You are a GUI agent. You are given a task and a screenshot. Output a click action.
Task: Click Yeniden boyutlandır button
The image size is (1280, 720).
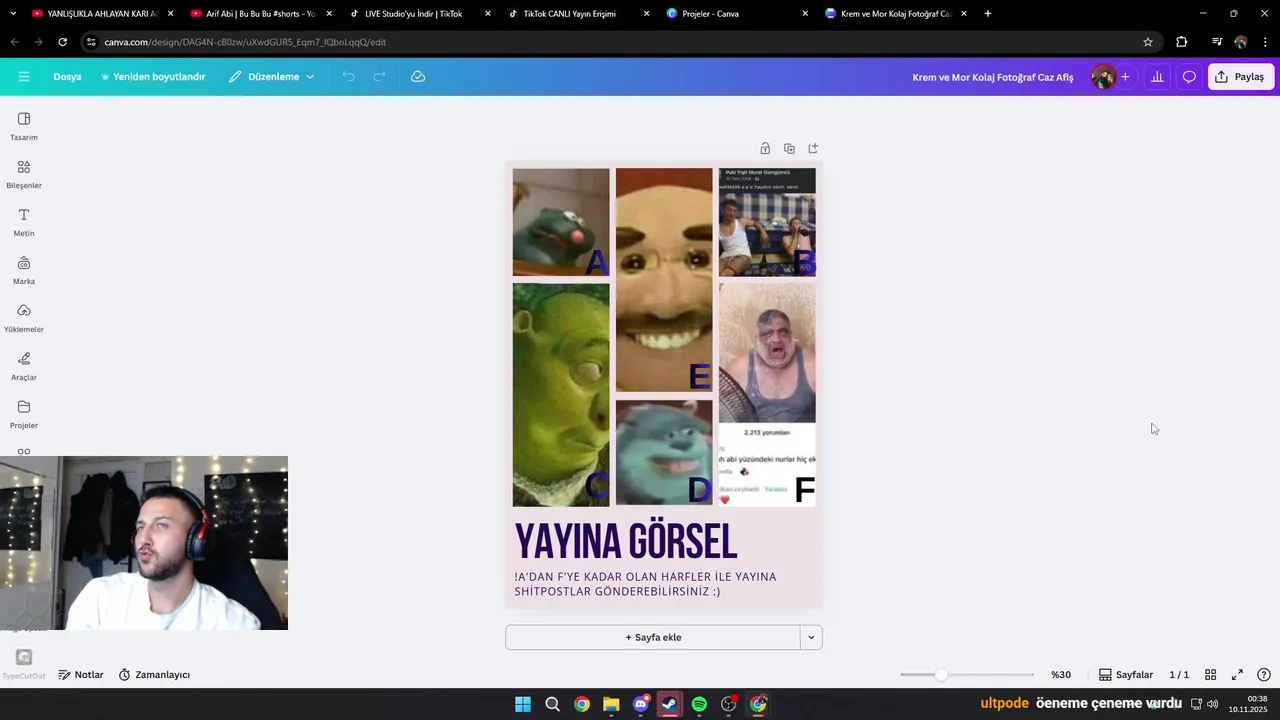point(153,77)
